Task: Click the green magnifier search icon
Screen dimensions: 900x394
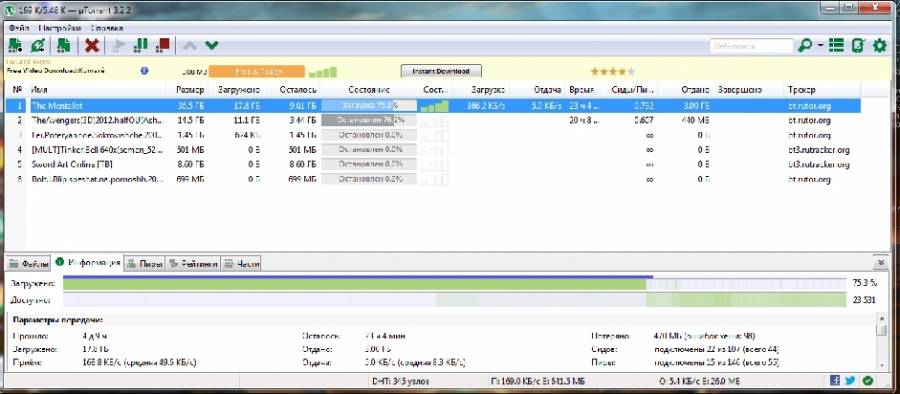Action: tap(805, 45)
